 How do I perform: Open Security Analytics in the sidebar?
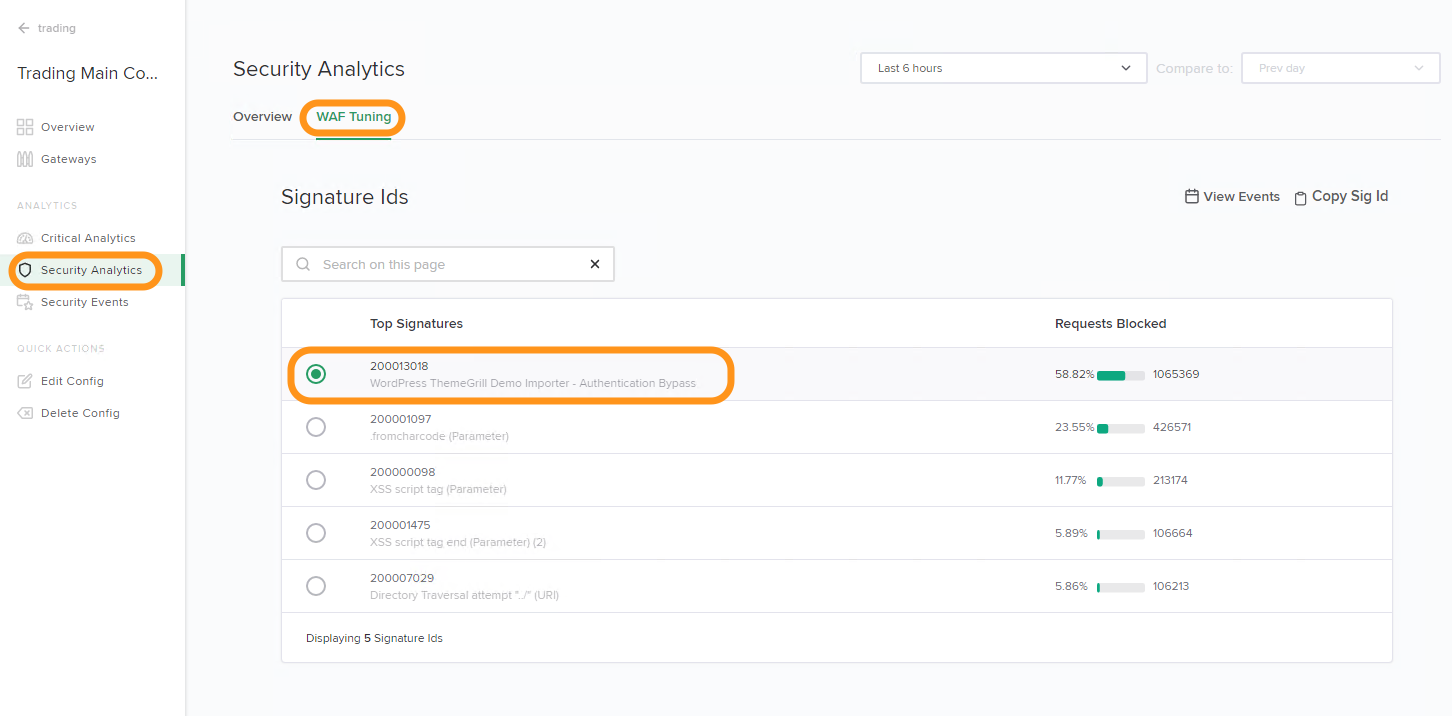click(92, 270)
